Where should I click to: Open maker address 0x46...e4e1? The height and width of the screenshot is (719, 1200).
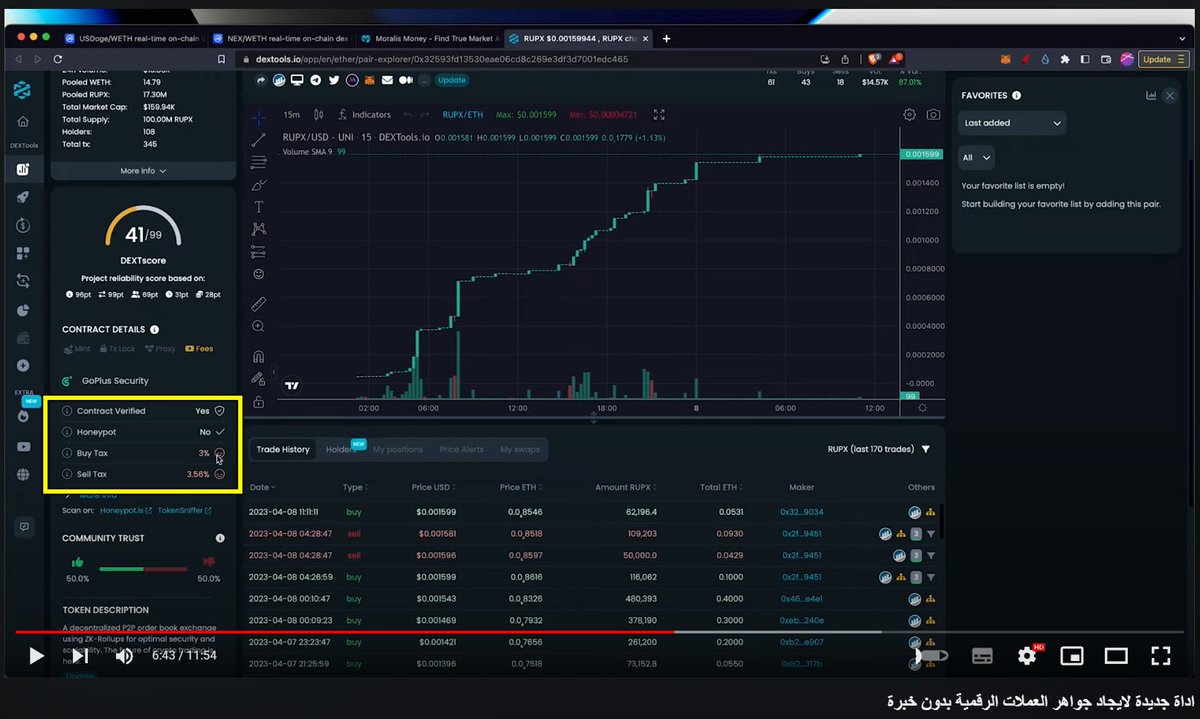tap(801, 599)
